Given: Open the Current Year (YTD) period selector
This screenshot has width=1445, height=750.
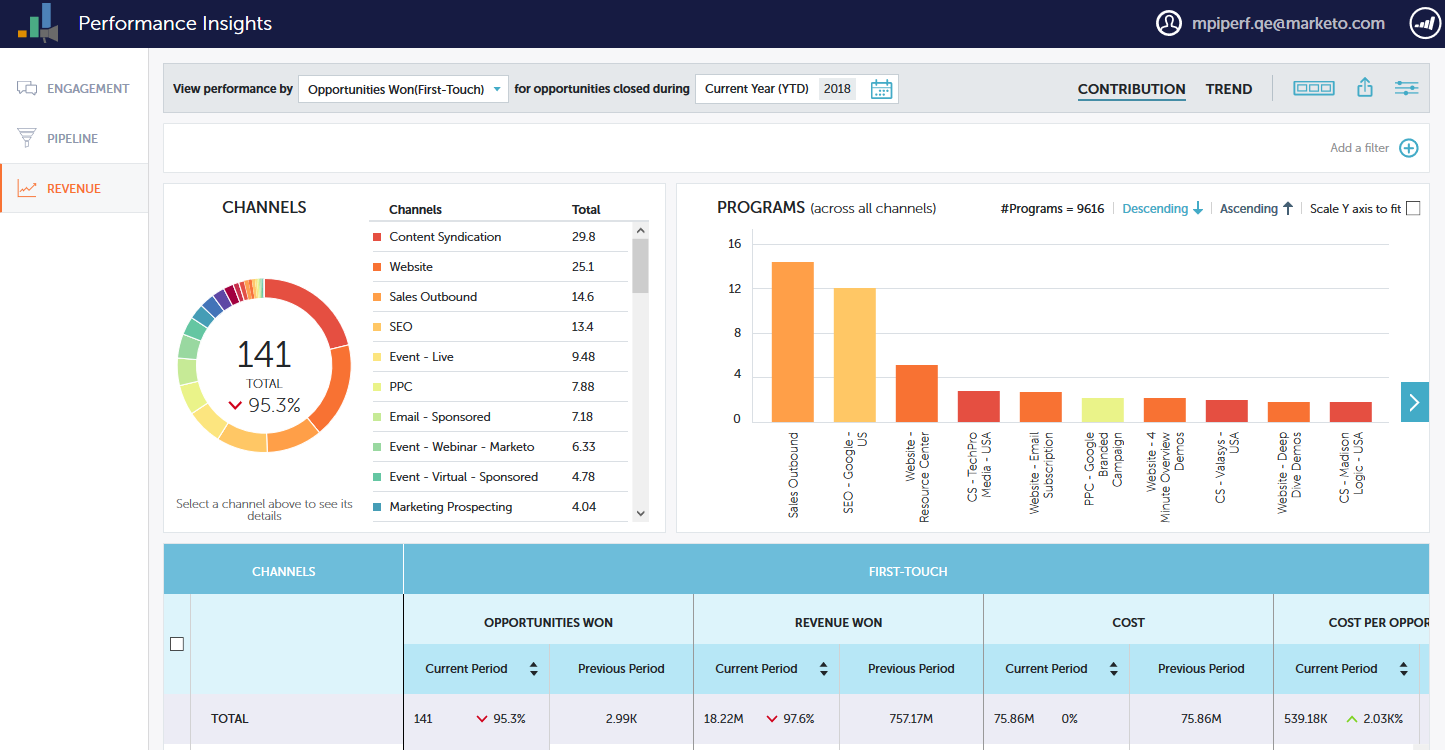Looking at the screenshot, I should coord(757,89).
